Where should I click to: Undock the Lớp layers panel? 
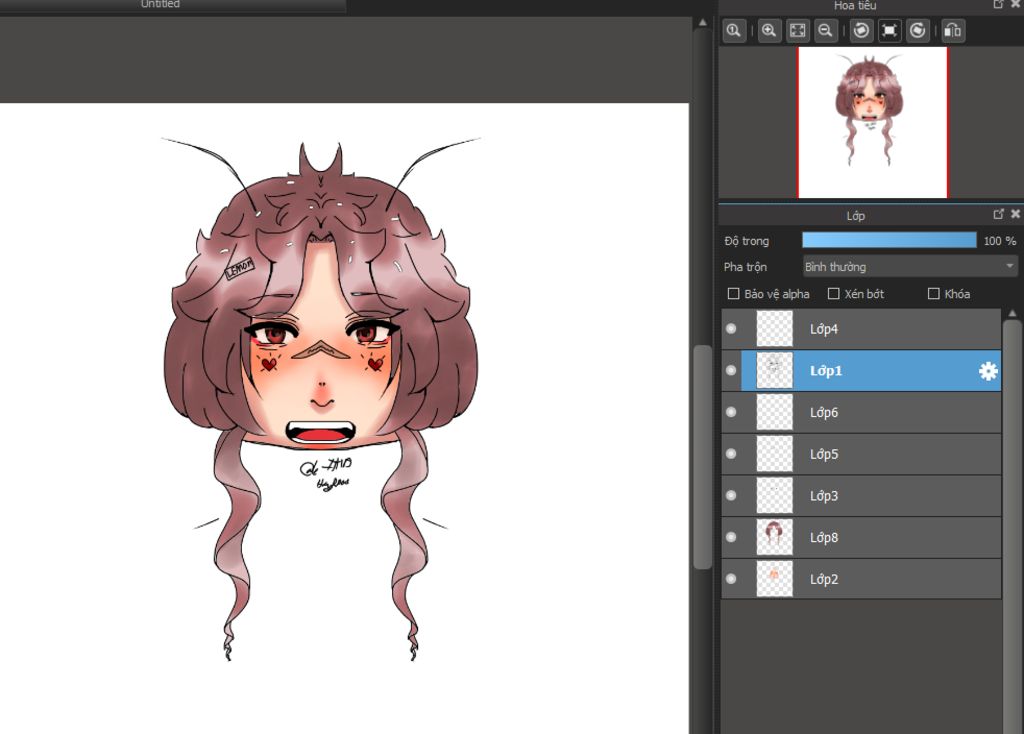999,214
